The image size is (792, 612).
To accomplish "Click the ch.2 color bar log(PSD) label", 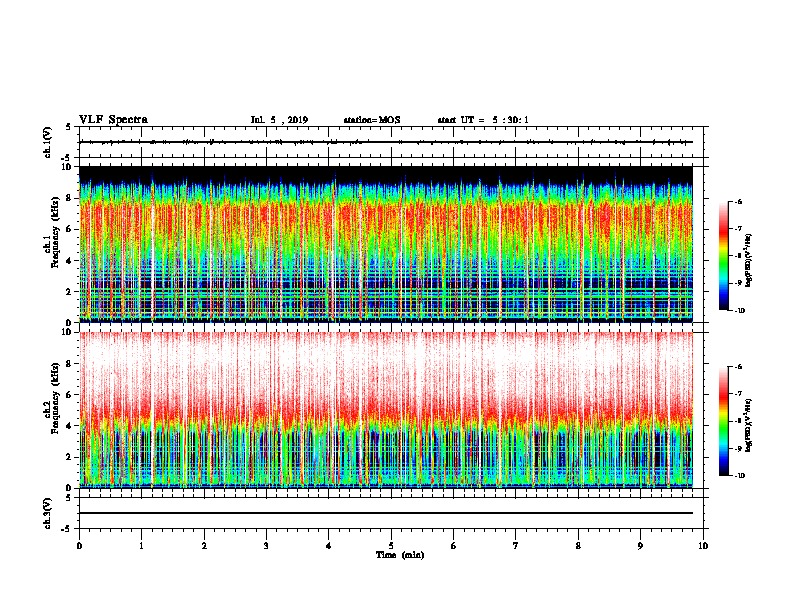I will [748, 425].
